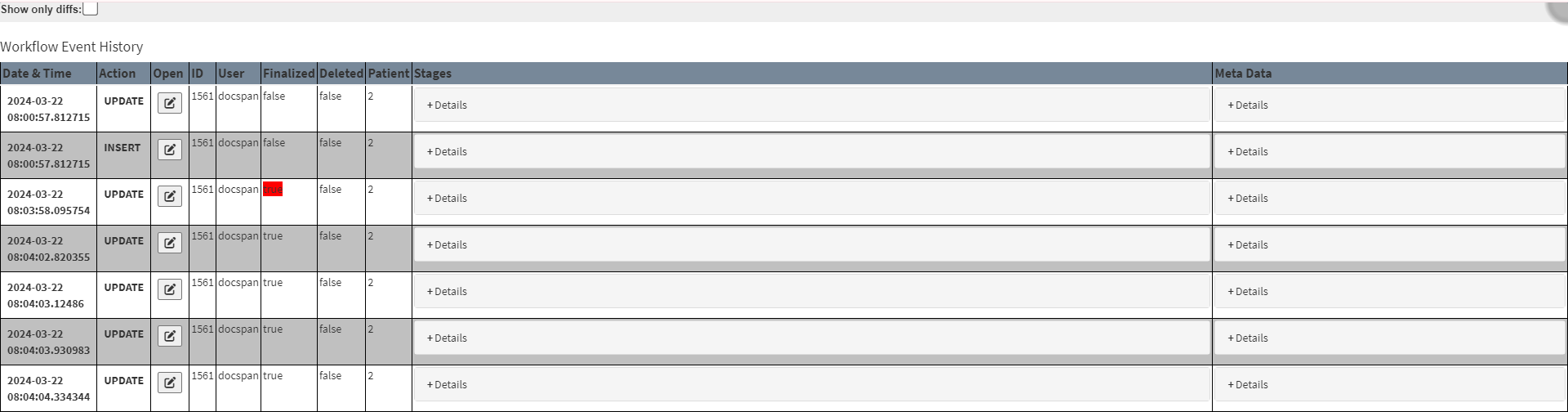Open the event logged at 08:04:03.930983
1568x412 pixels.
tap(169, 337)
